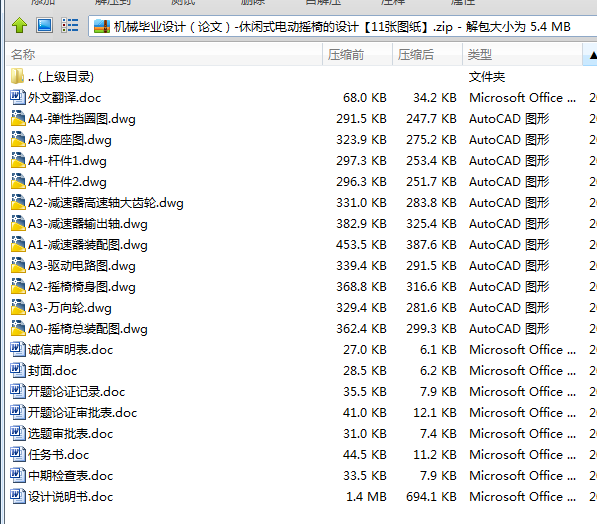Click the Word icon of 外文翻译.doc
The height and width of the screenshot is (524, 597).
click(18, 97)
